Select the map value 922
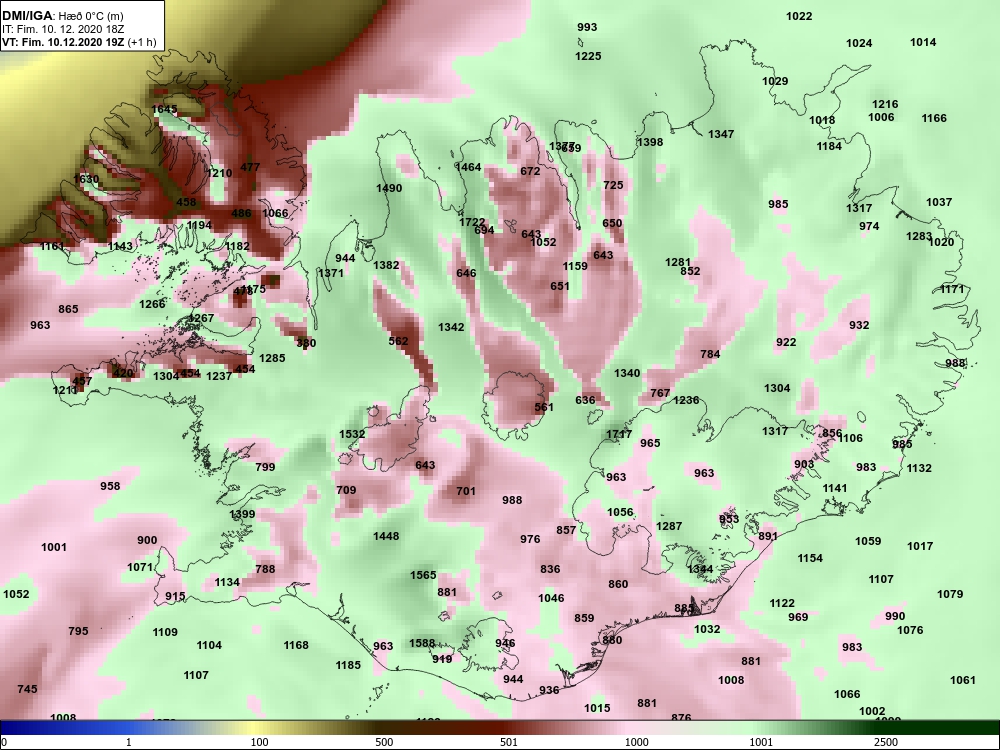This screenshot has height=750, width=1000. point(786,342)
